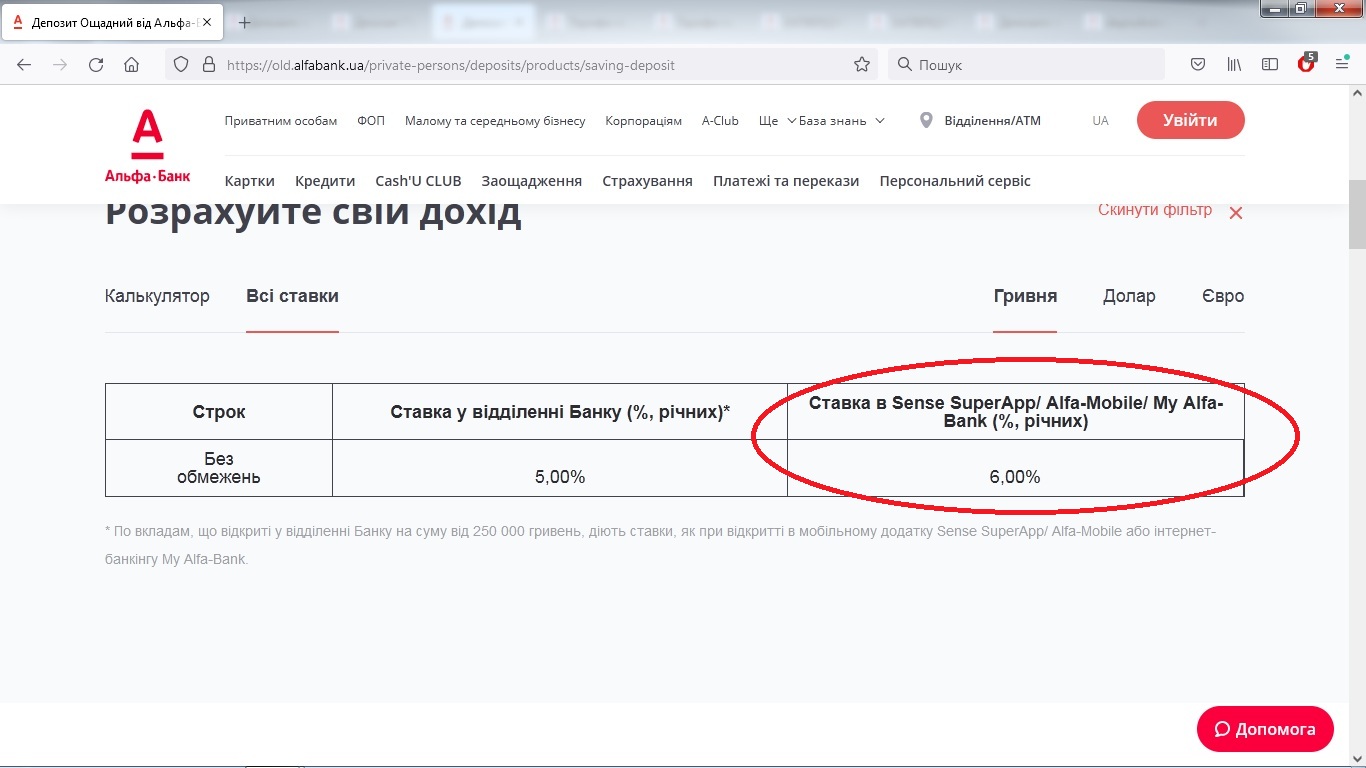Open the Страхування menu
Viewport: 1366px width, 768px height.
(x=647, y=181)
